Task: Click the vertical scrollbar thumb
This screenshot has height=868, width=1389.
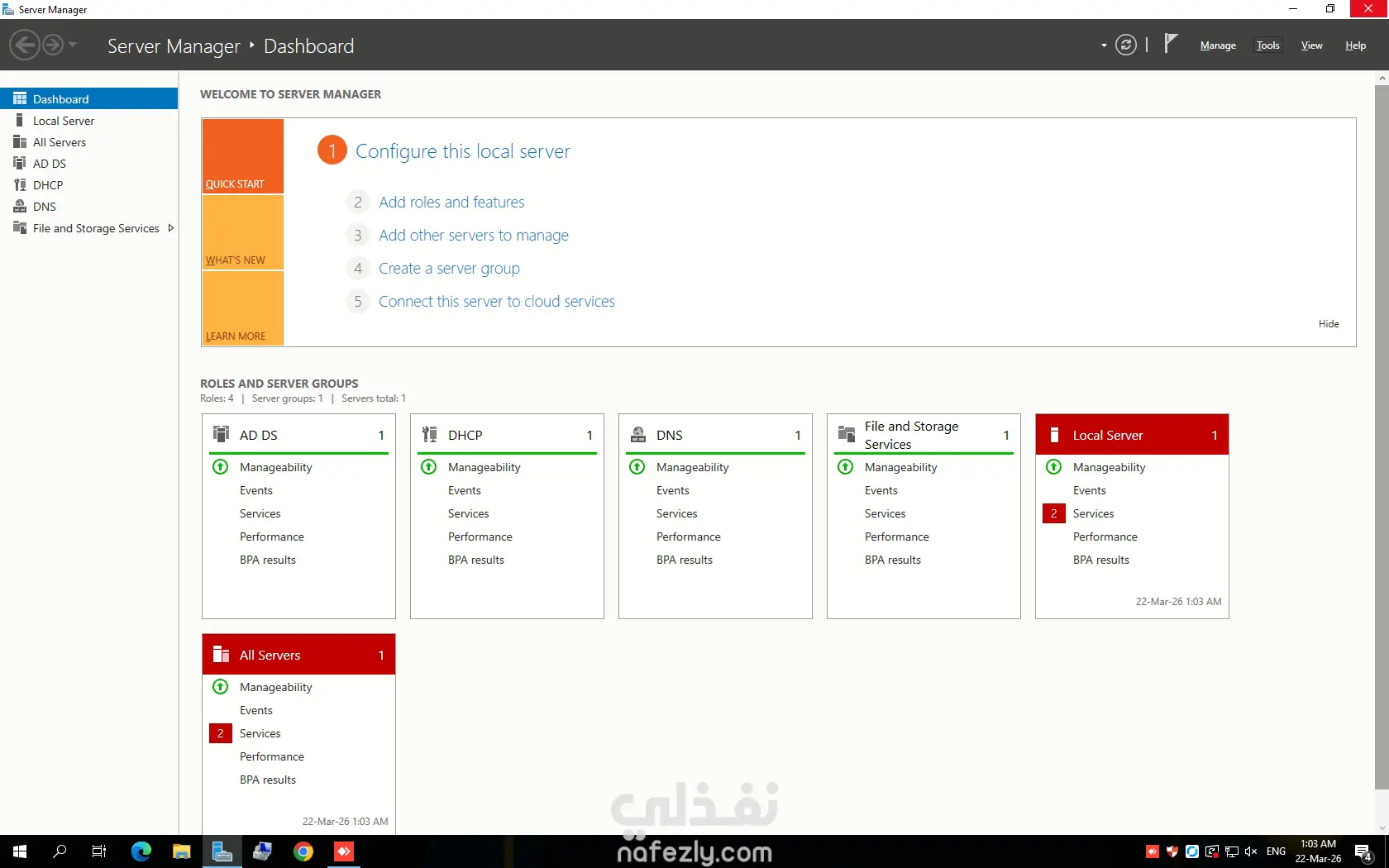Action: (1382, 436)
